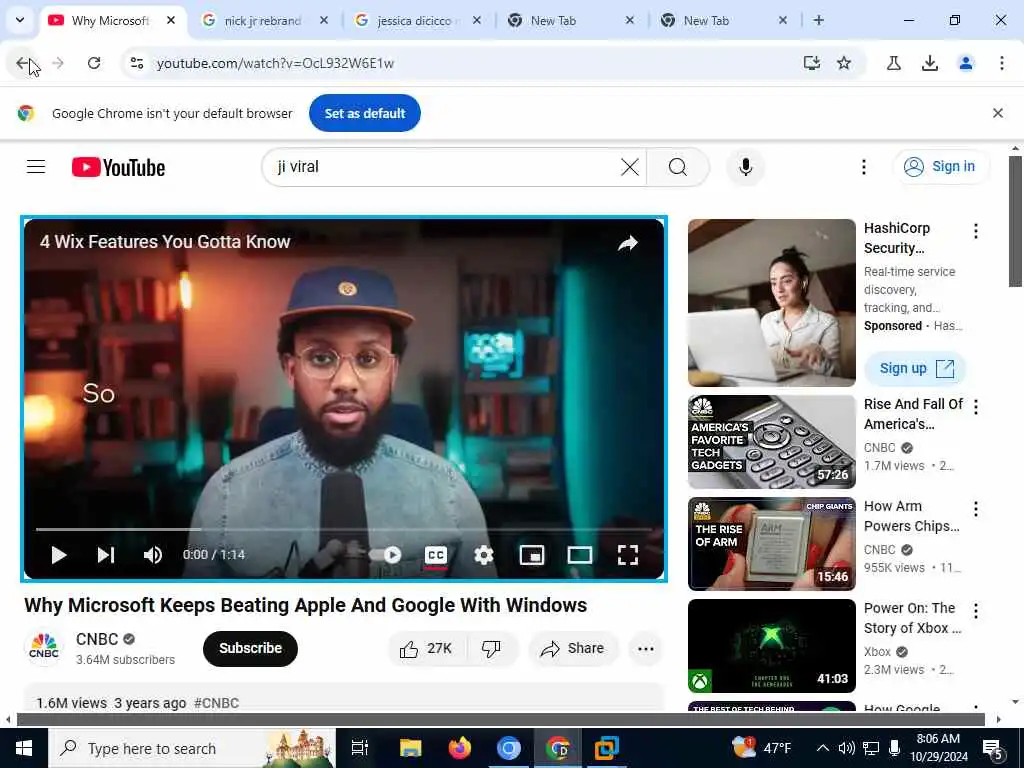Open The Rise of Arm thumbnail
The width and height of the screenshot is (1024, 768).
[x=771, y=544]
